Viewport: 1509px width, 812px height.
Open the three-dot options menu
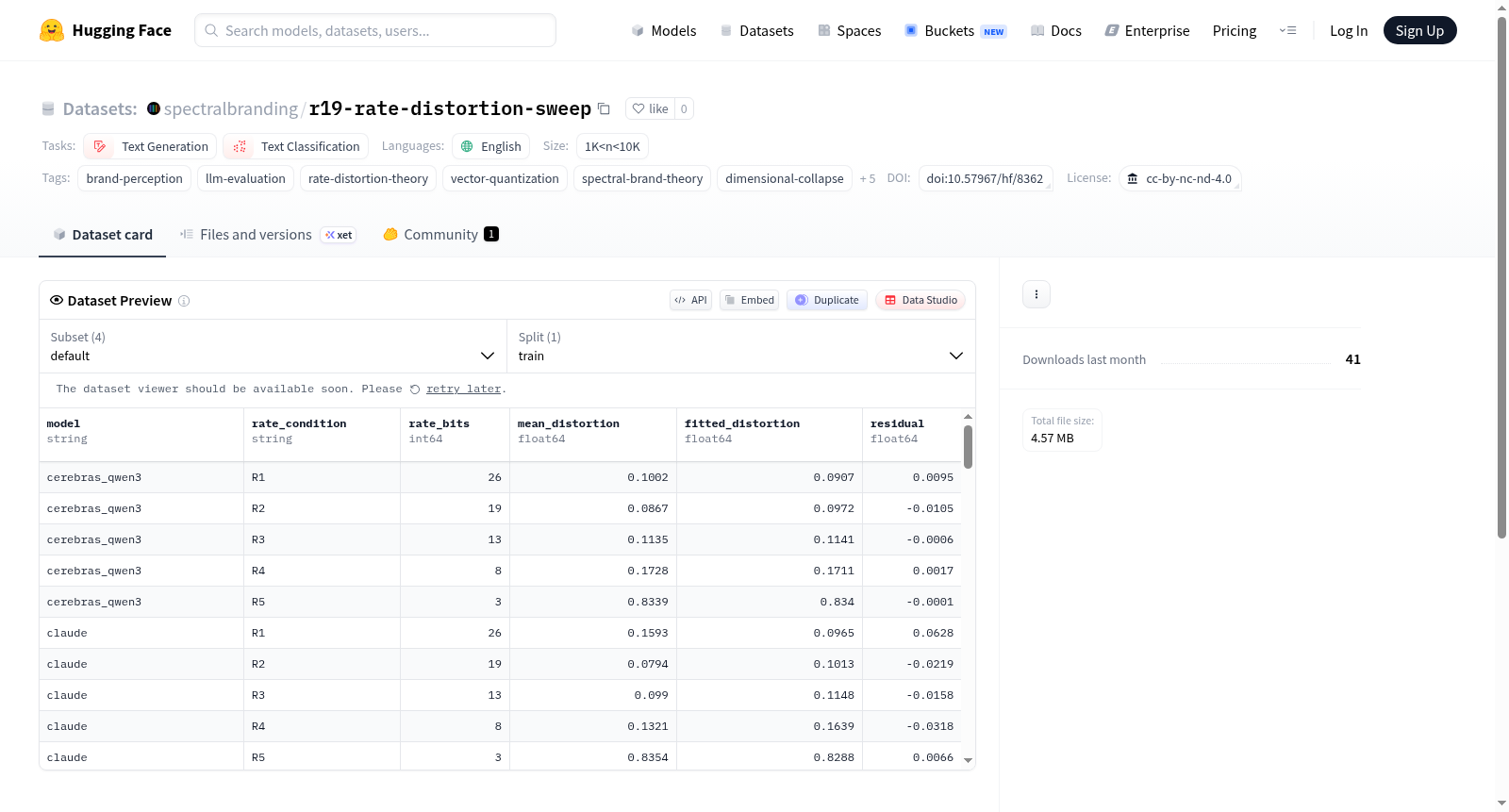point(1036,294)
